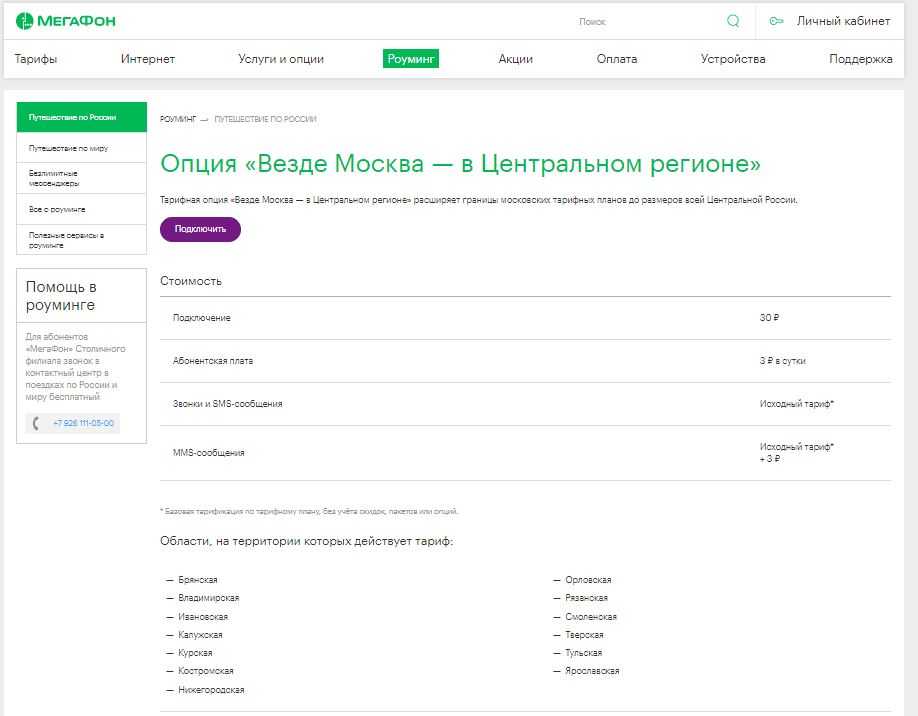Open the Поддержка menu item
The width and height of the screenshot is (918, 716).
click(860, 59)
